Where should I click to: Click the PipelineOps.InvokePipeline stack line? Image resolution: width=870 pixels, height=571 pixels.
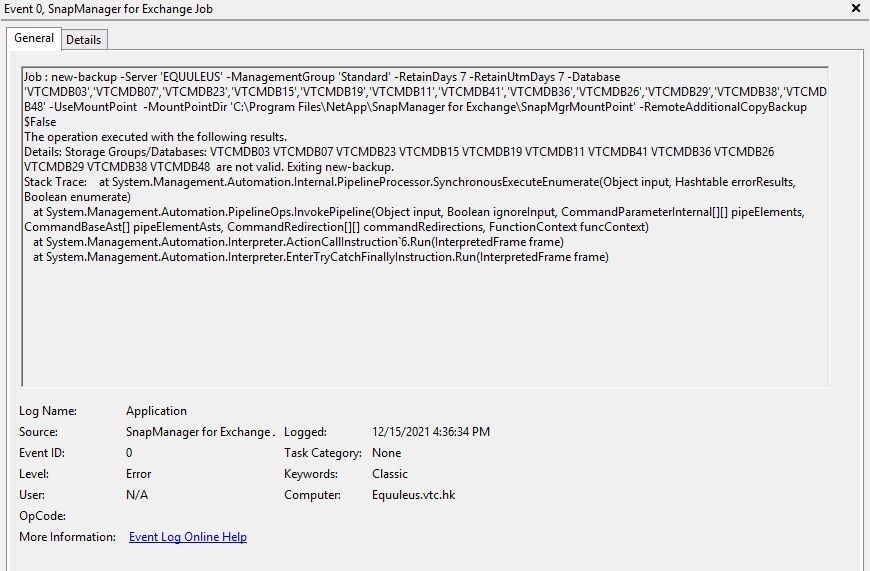pyautogui.click(x=419, y=212)
